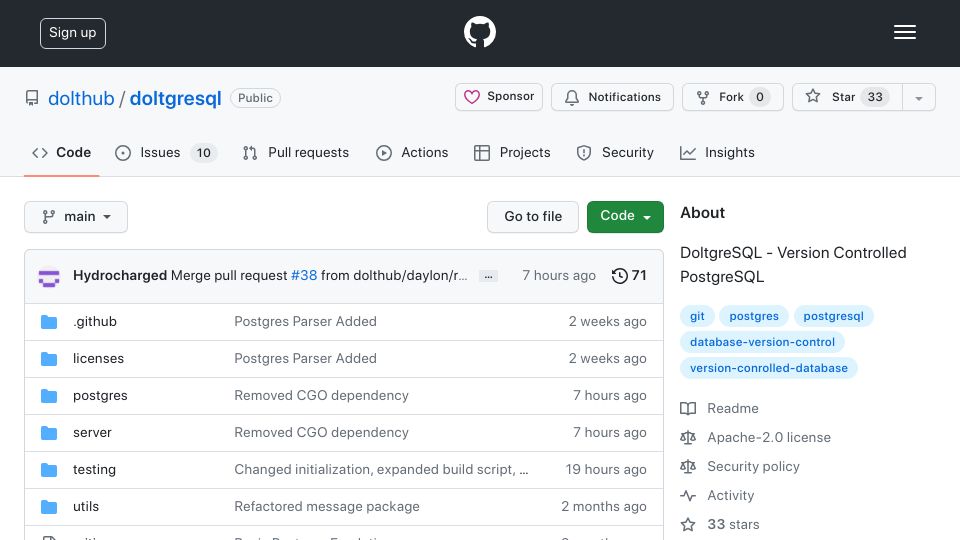Open the Actions tab
The width and height of the screenshot is (960, 540).
(x=412, y=152)
